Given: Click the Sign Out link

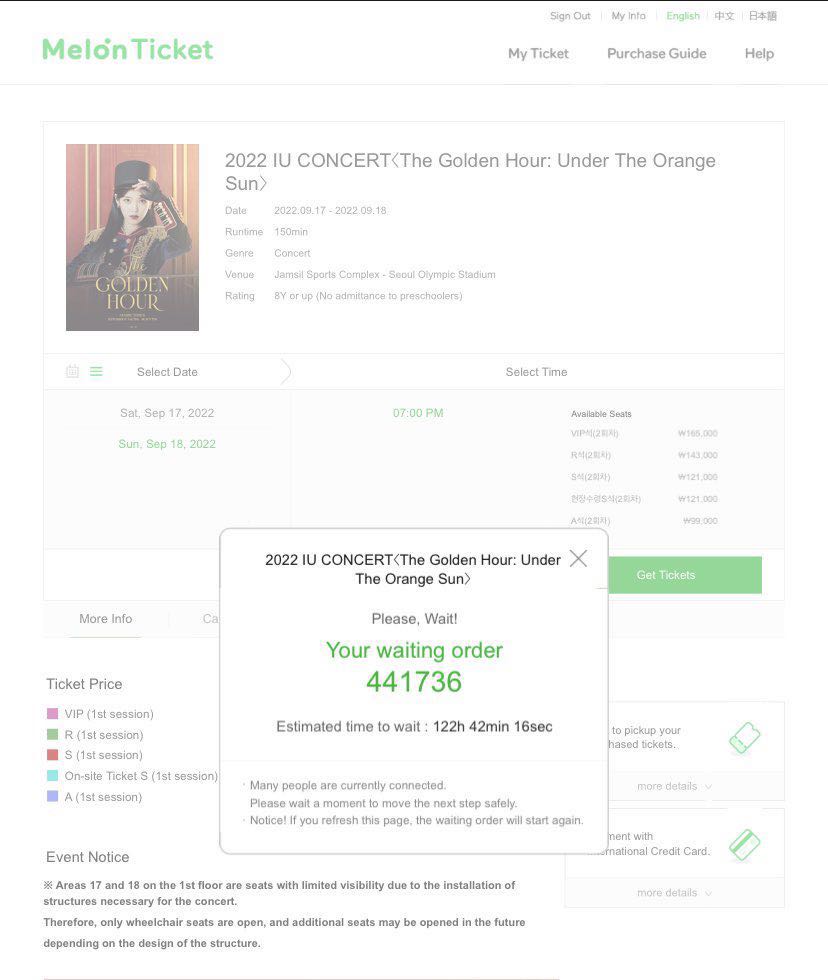Looking at the screenshot, I should (x=570, y=16).
